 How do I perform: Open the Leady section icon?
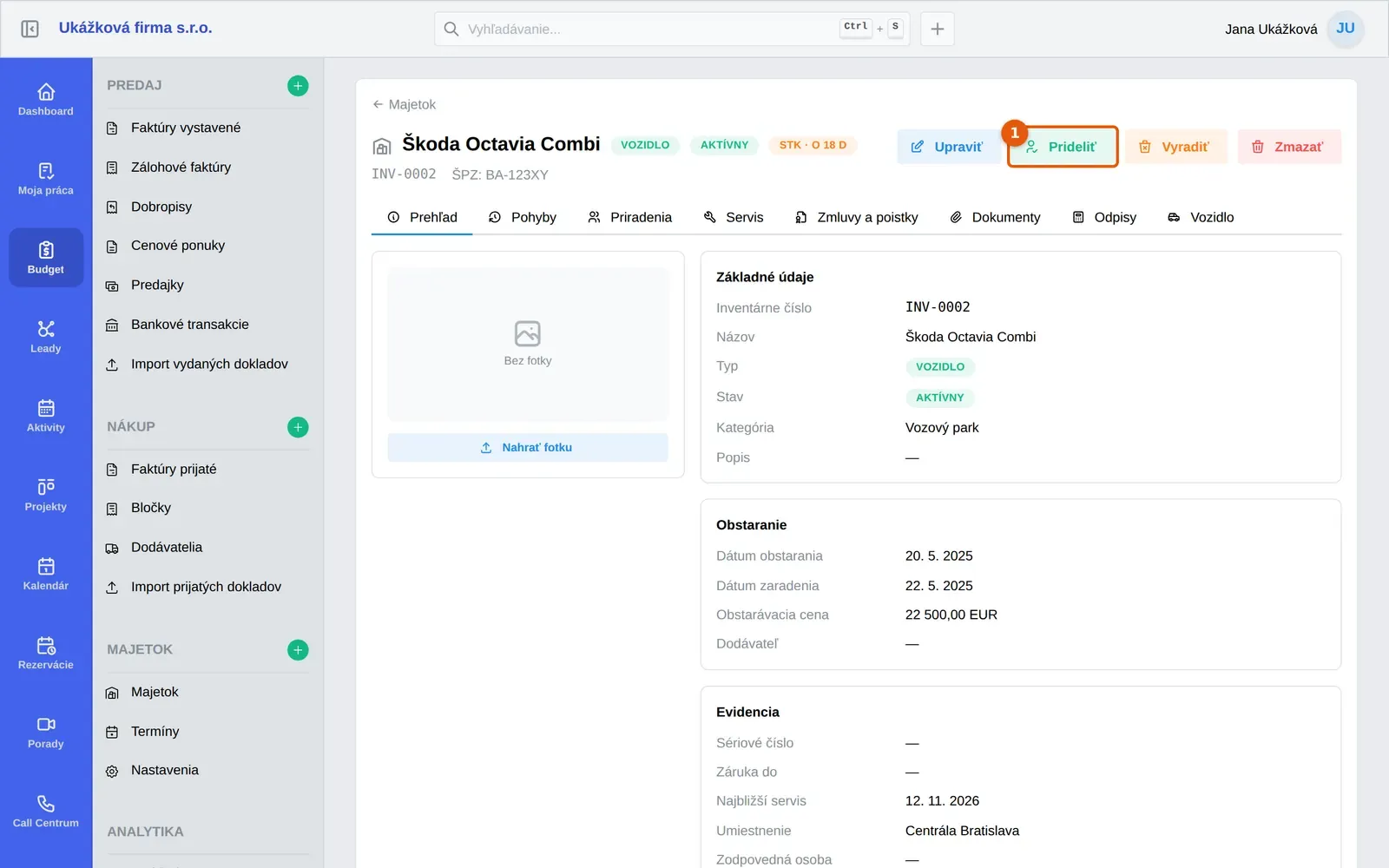(46, 329)
